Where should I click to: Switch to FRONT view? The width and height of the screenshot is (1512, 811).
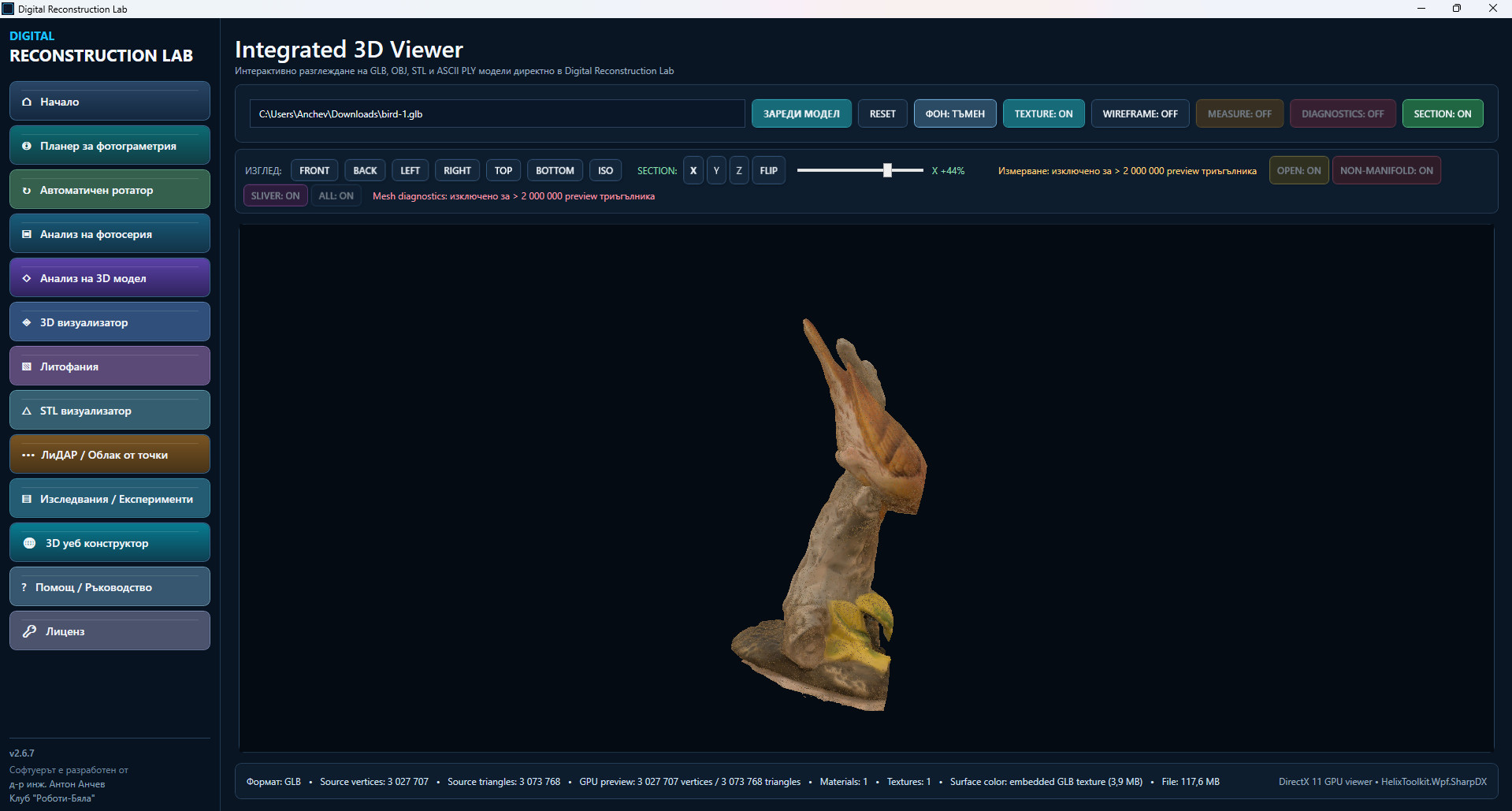(314, 170)
